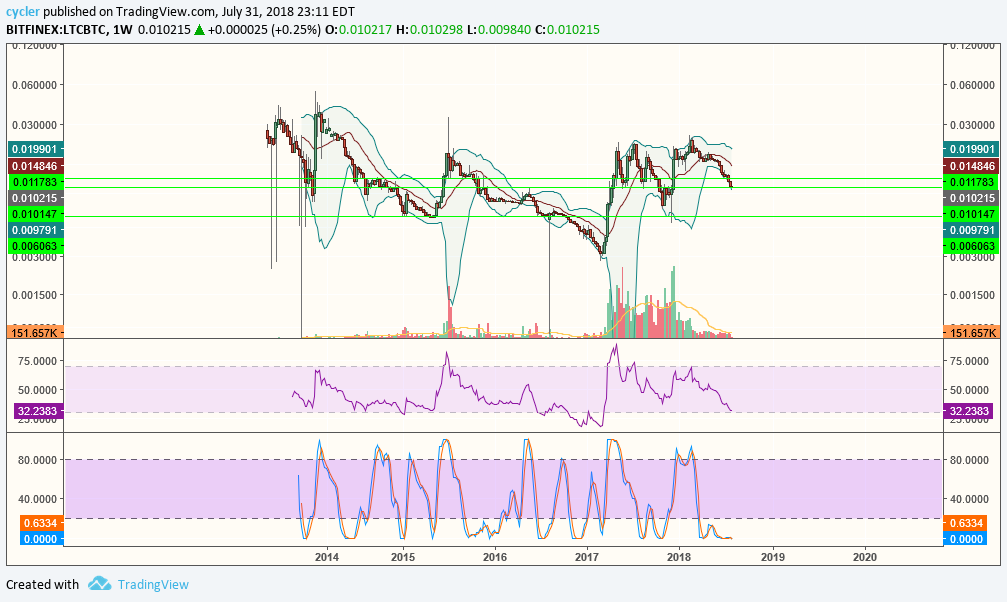Click the purple 32.2383 RSI label on right axis
Viewport: 1007px width, 602px height.
coord(968,411)
